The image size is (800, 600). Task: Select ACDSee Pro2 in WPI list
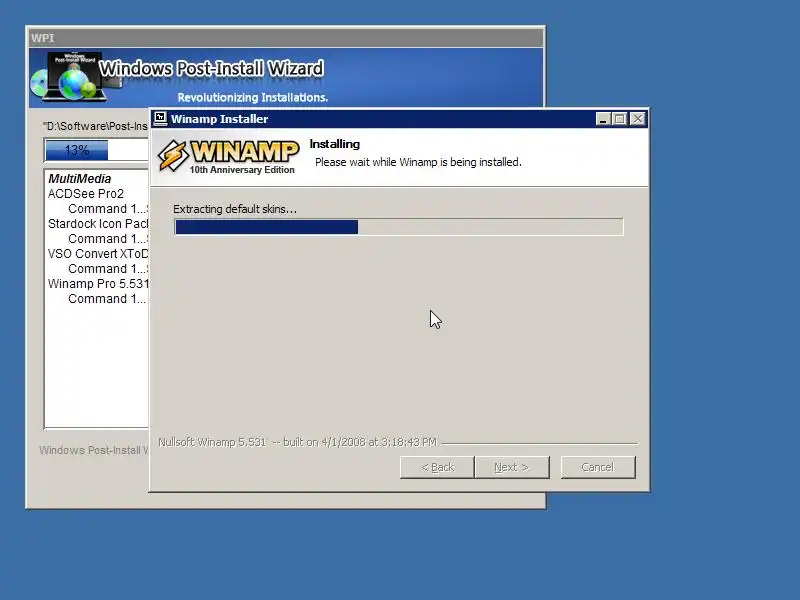click(x=86, y=194)
